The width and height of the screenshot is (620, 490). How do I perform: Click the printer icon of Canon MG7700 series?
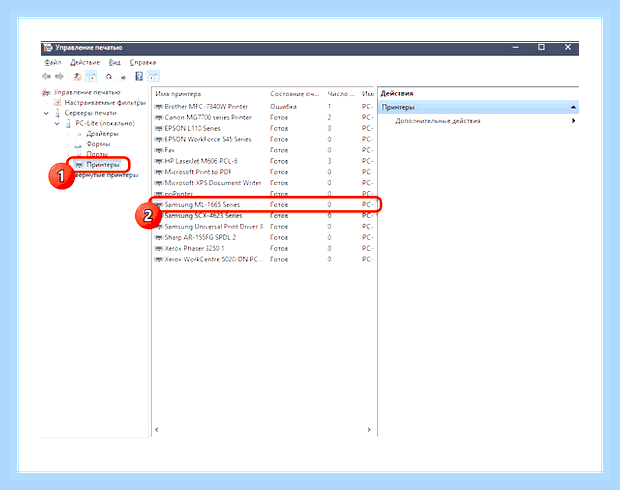(159, 117)
